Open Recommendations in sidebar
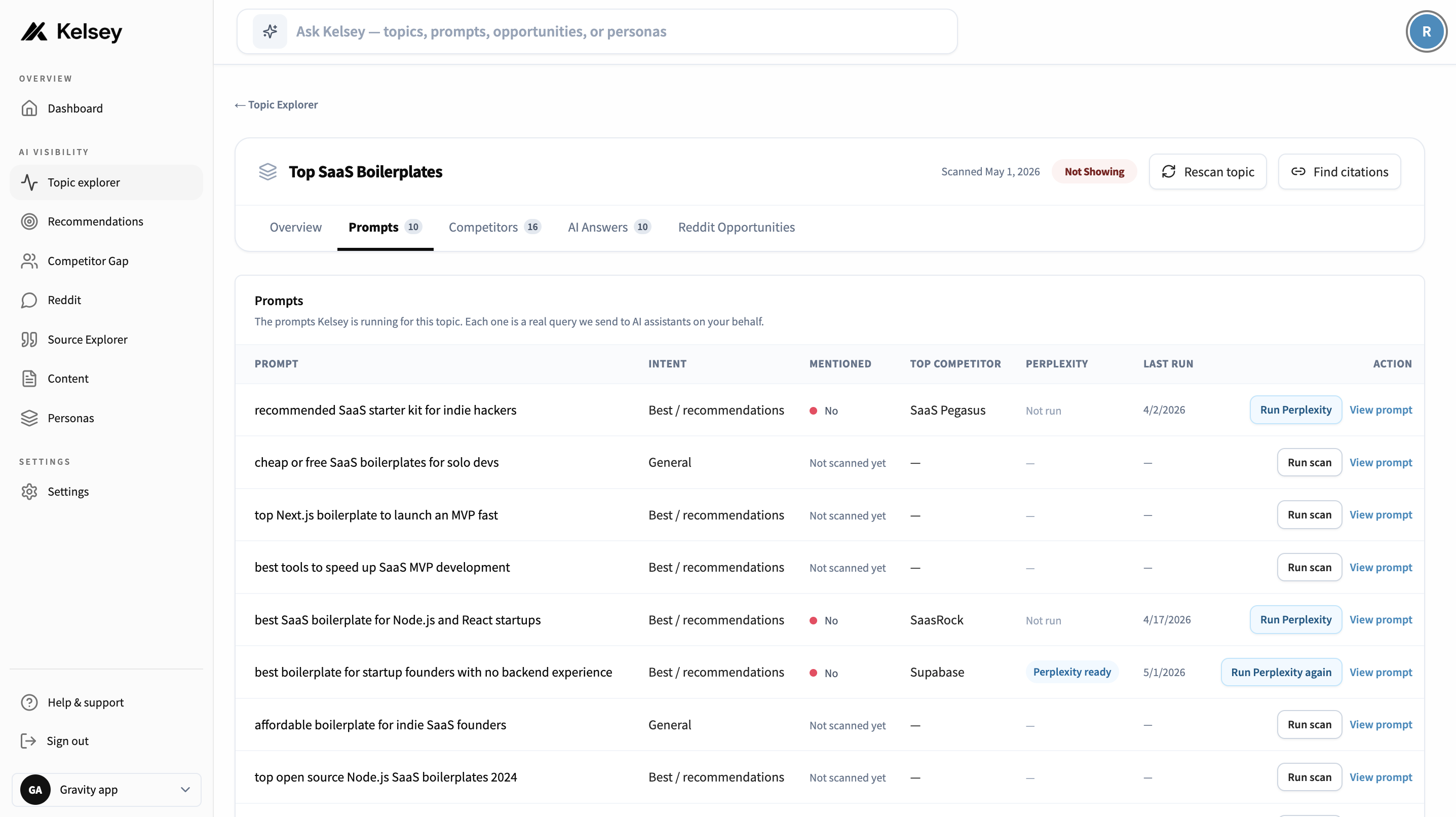Viewport: 1456px width, 817px height. click(106, 221)
